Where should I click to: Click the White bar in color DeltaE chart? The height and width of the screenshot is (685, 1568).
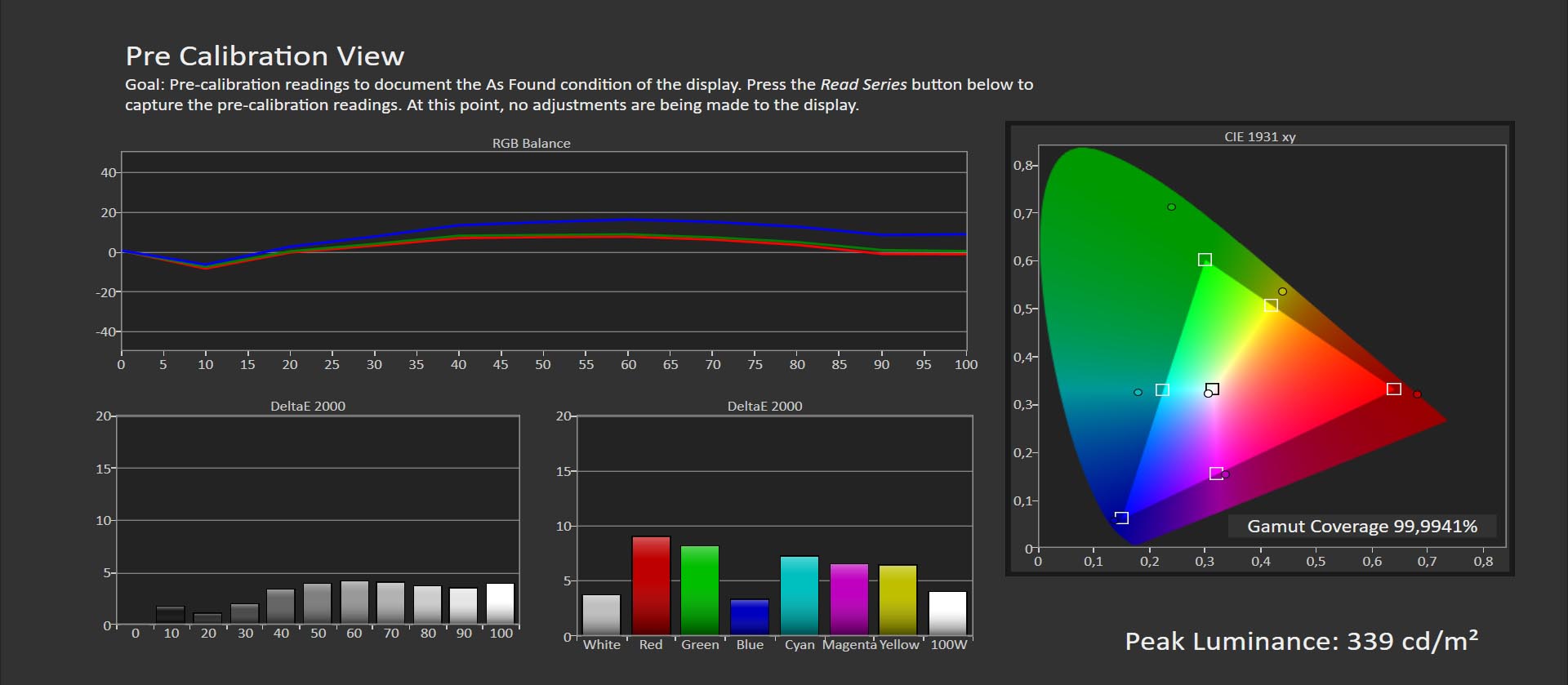click(601, 615)
